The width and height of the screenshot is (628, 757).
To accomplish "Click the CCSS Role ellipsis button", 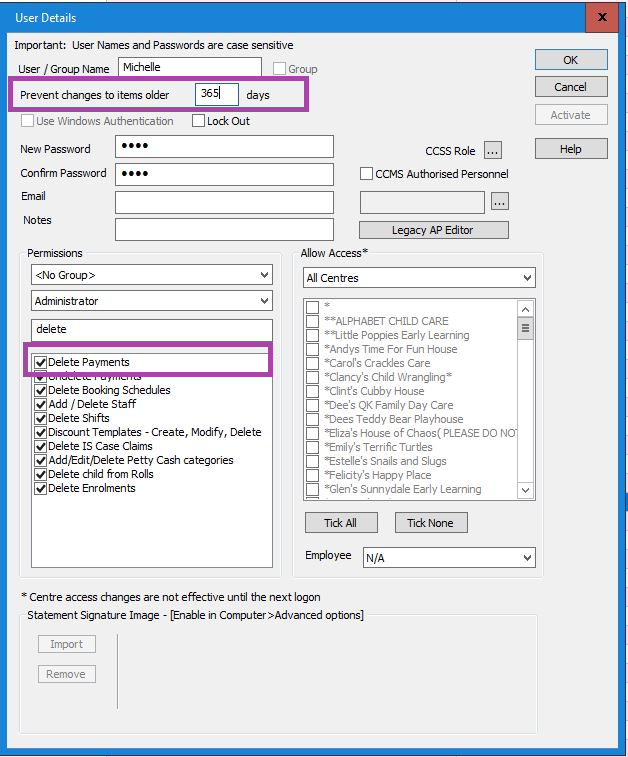I will point(492,151).
